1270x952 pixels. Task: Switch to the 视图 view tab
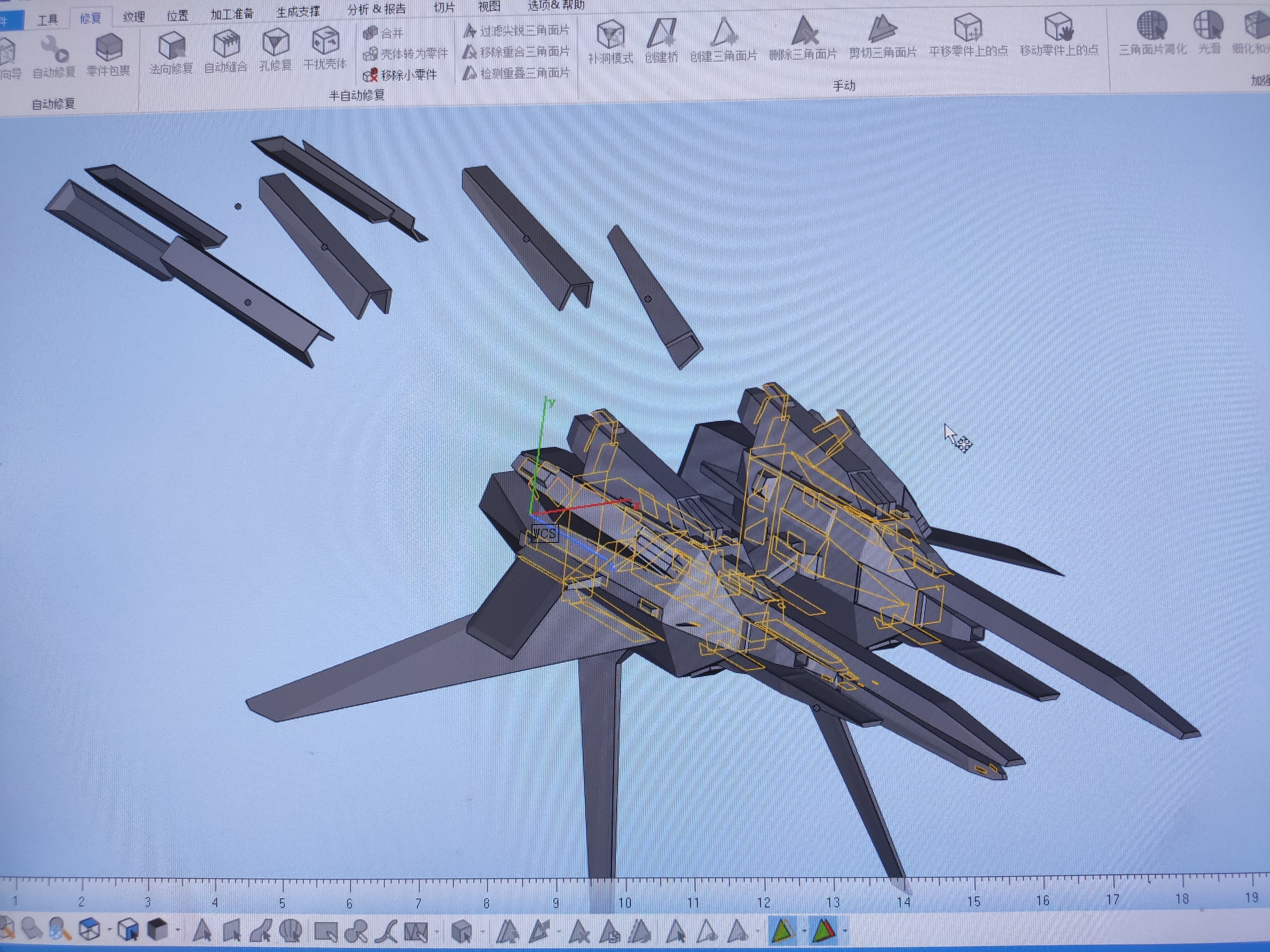[x=489, y=6]
